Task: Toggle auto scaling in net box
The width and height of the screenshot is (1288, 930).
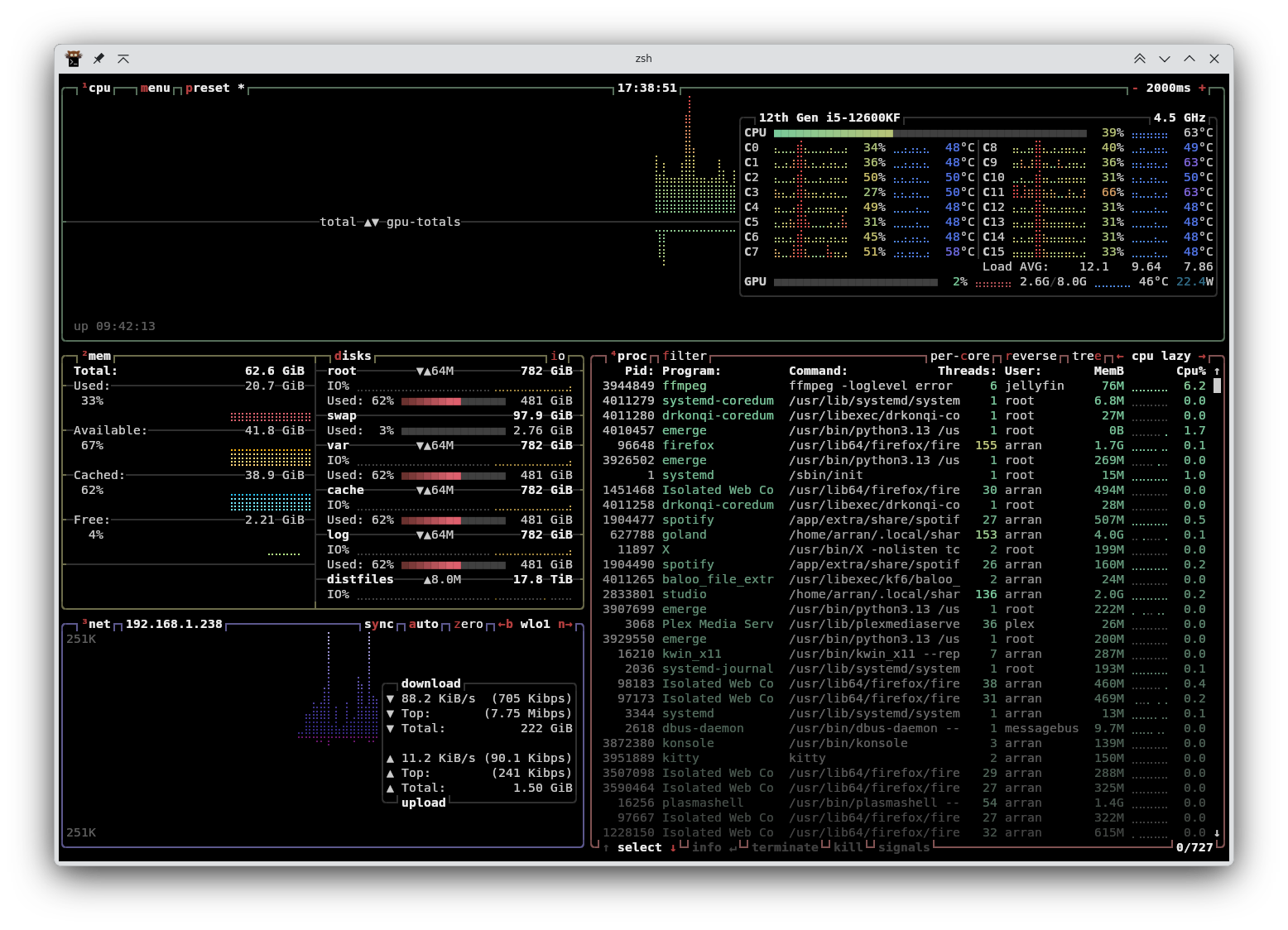Action: [x=424, y=624]
